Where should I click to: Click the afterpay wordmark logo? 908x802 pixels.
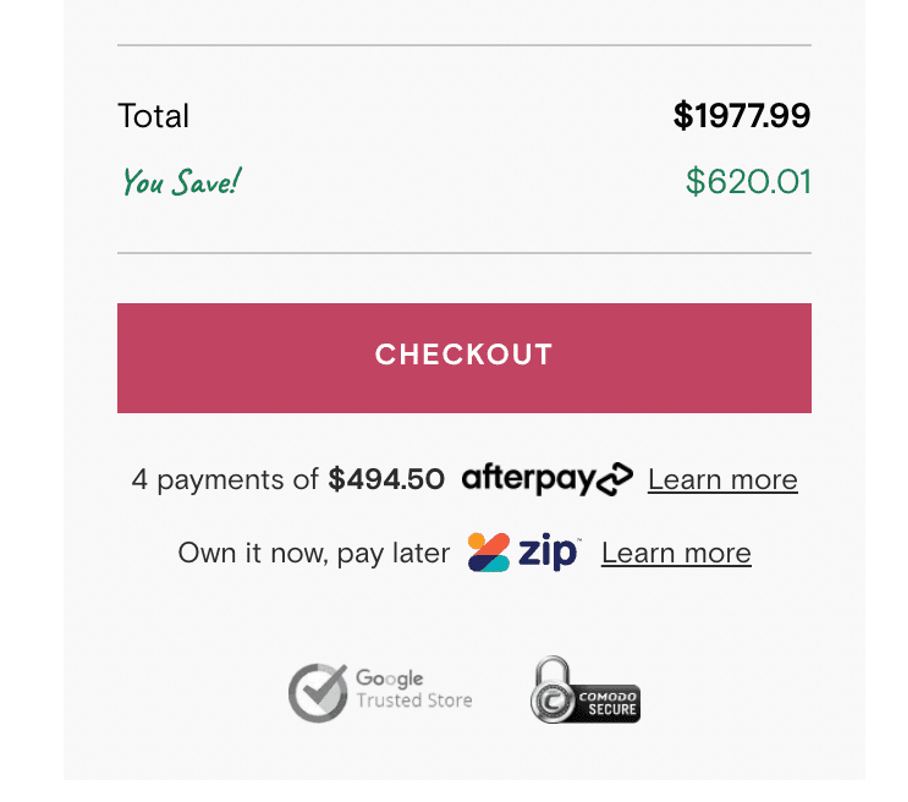coord(528,478)
